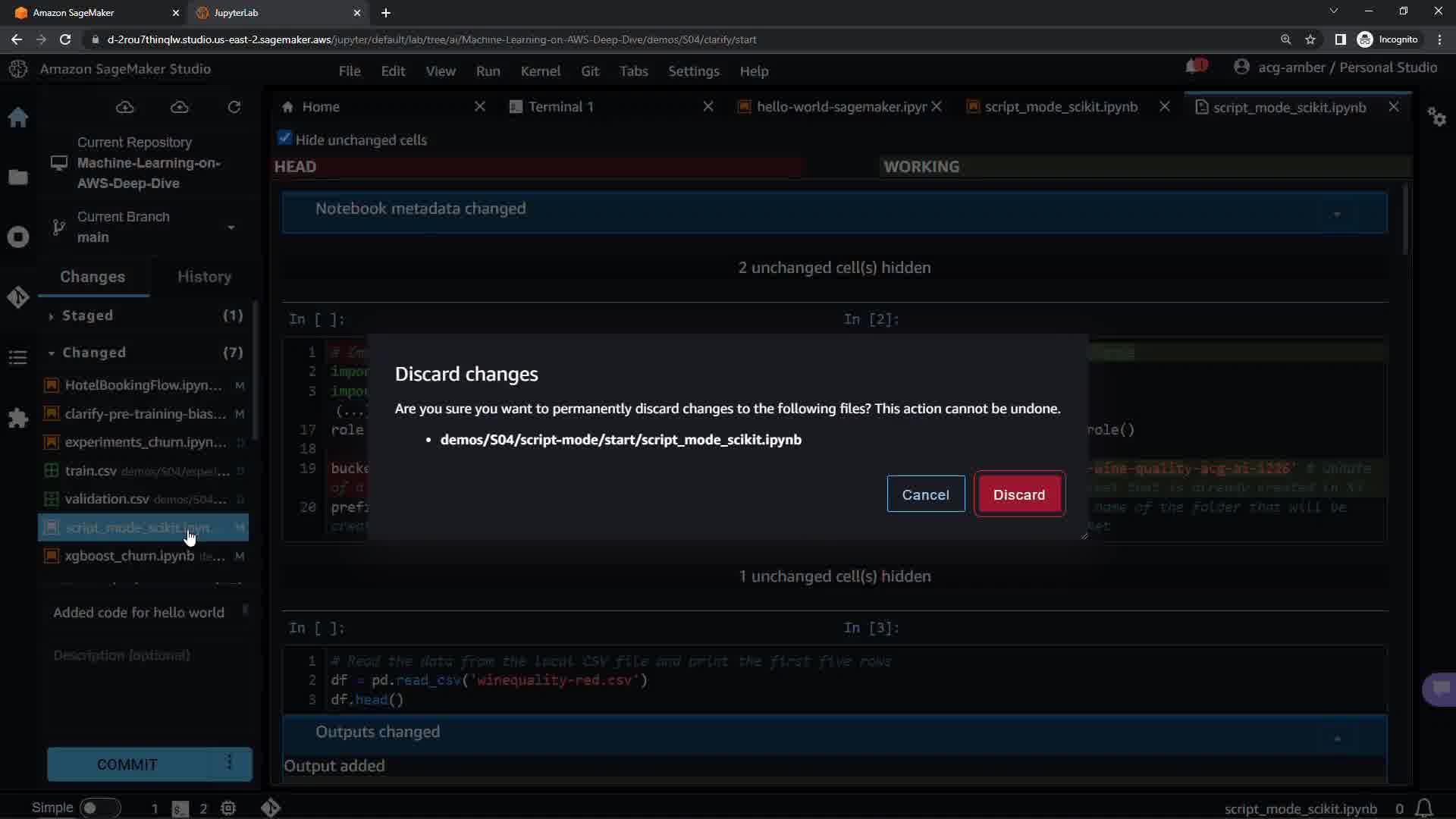Open the Git sidebar panel icon
1456x819 pixels.
point(18,297)
